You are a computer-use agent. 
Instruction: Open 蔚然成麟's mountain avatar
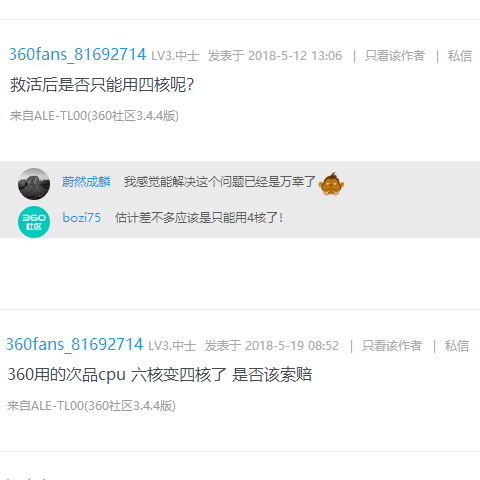click(x=34, y=184)
